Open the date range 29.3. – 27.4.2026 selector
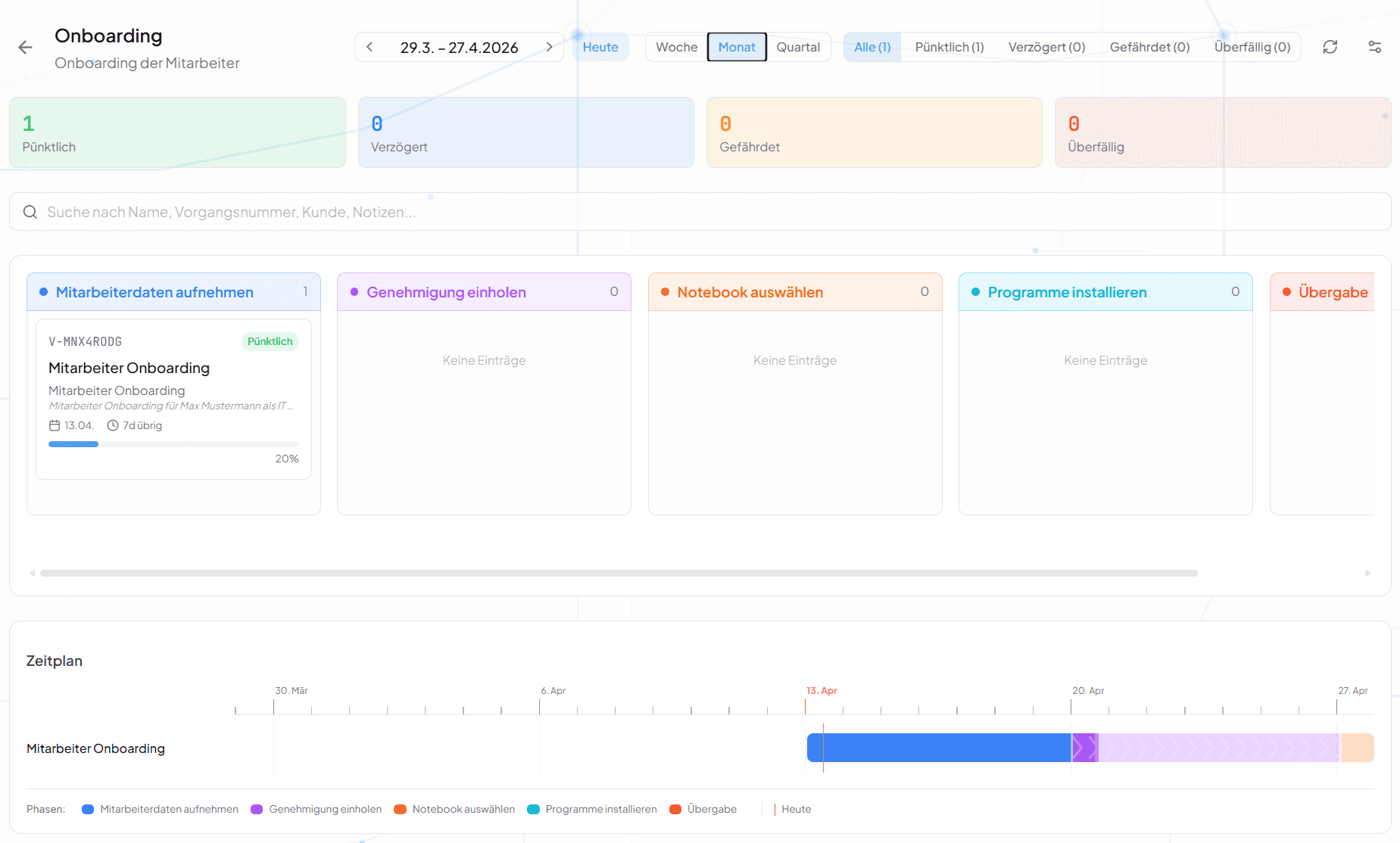 click(x=459, y=46)
